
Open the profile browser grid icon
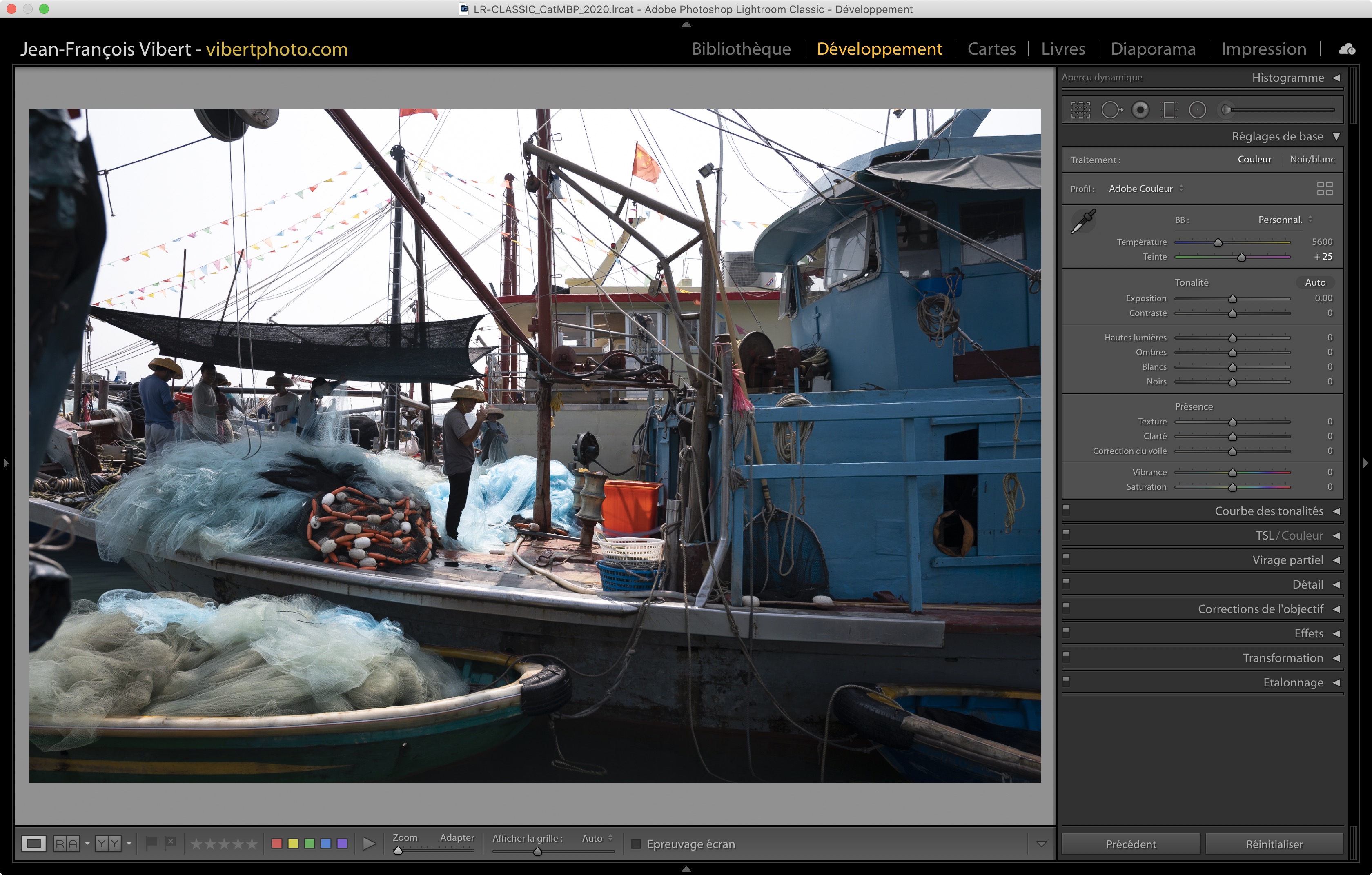coord(1325,189)
